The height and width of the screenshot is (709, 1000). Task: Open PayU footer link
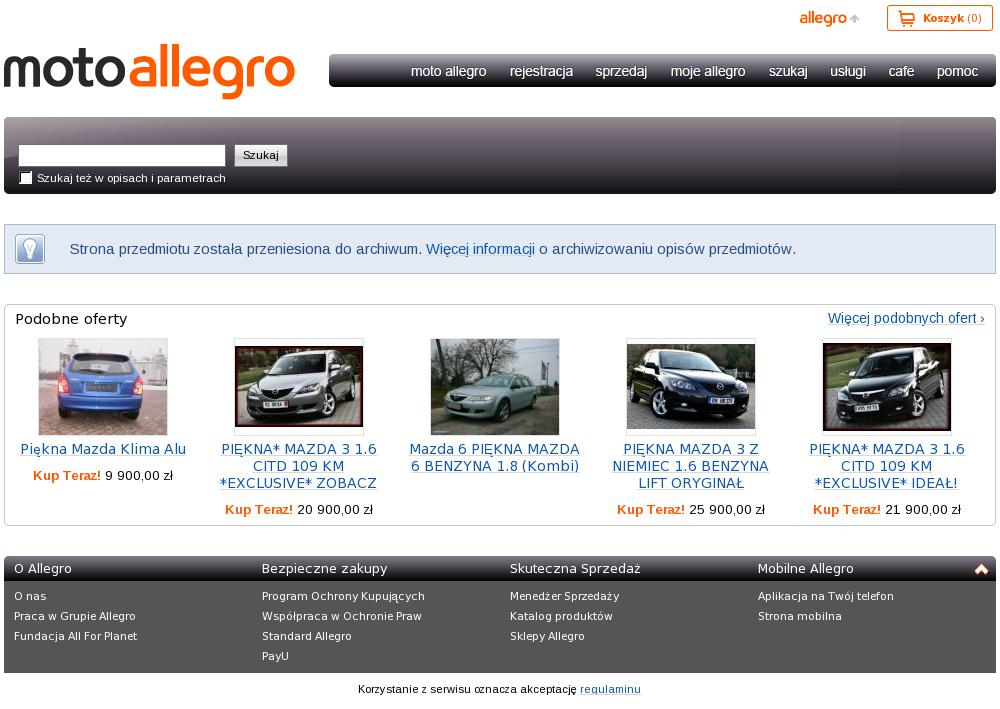click(275, 655)
